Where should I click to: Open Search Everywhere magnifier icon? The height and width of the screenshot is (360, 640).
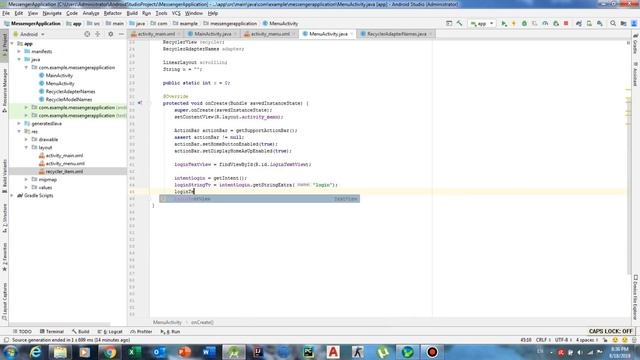pos(613,24)
